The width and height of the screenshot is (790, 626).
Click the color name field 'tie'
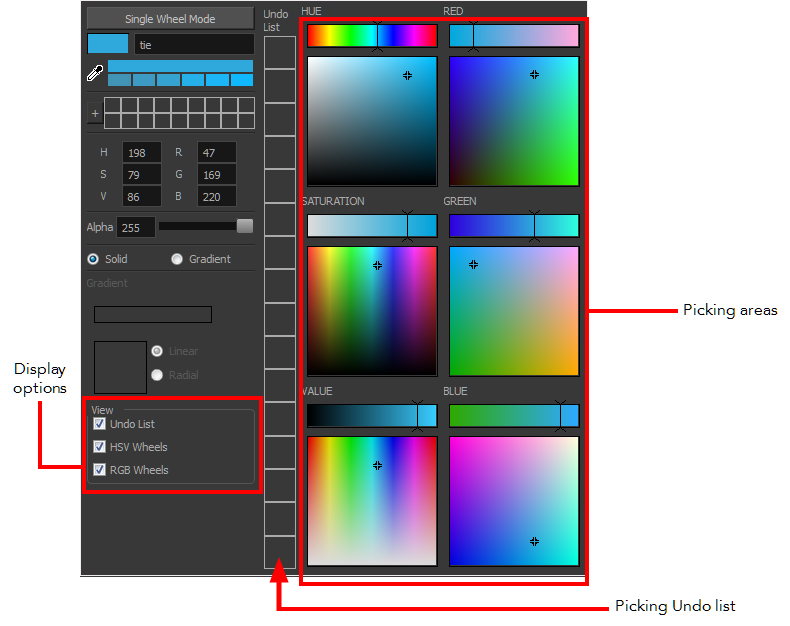(193, 45)
